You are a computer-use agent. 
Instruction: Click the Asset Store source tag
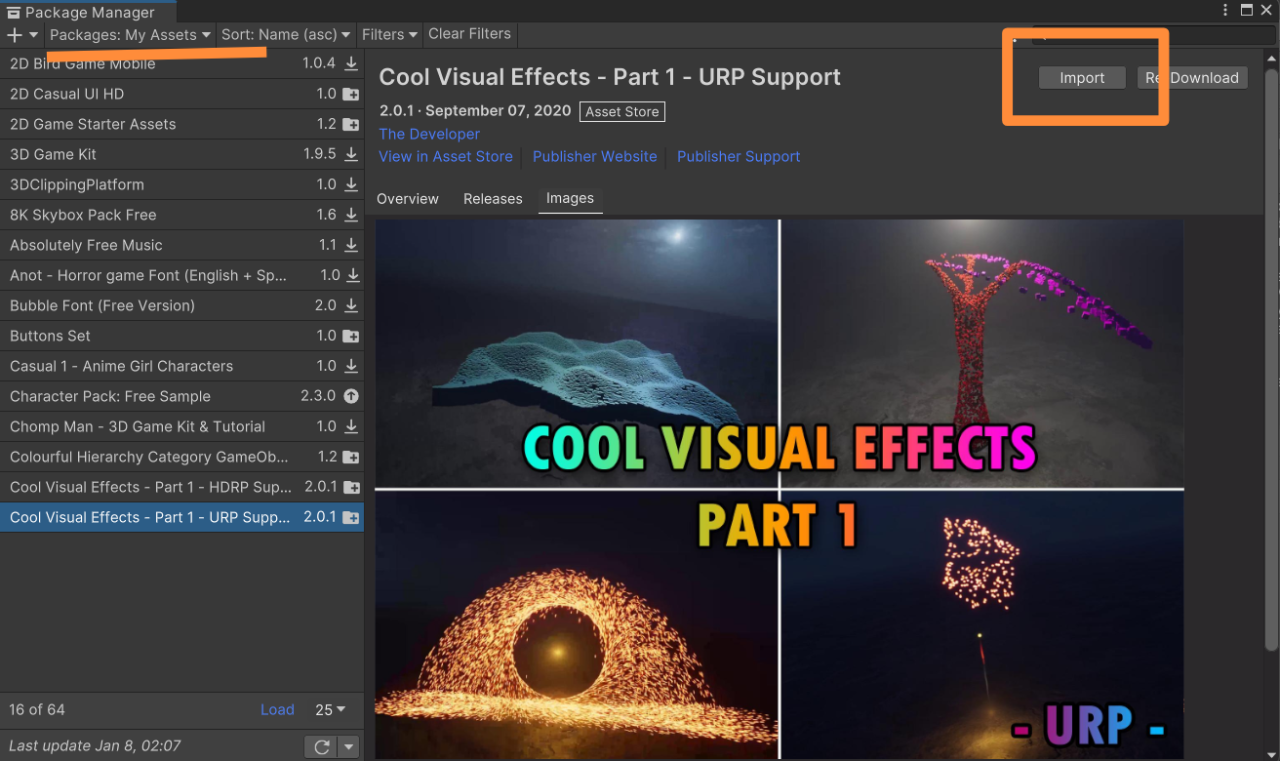tap(622, 112)
